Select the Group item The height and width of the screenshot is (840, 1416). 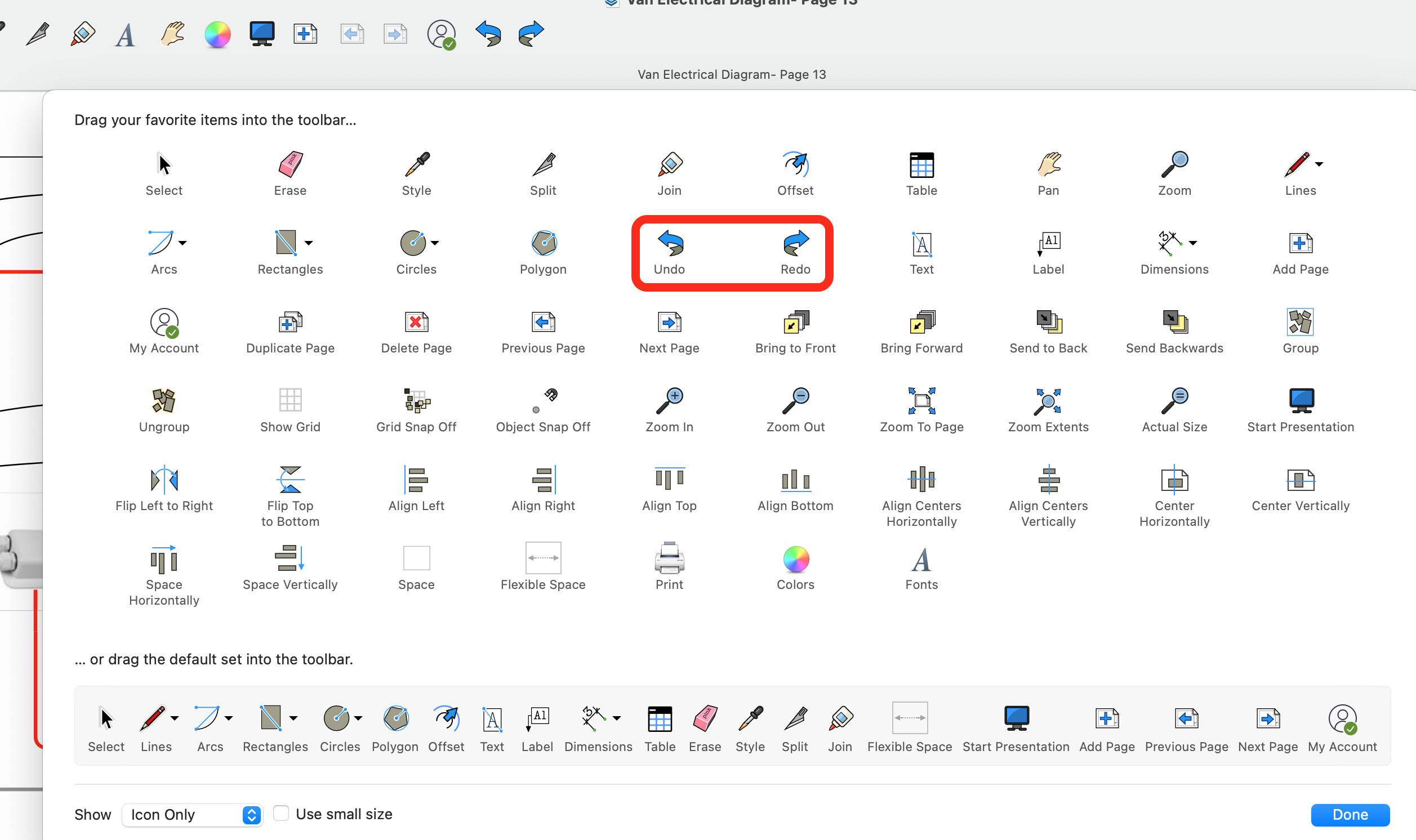pos(1301,331)
